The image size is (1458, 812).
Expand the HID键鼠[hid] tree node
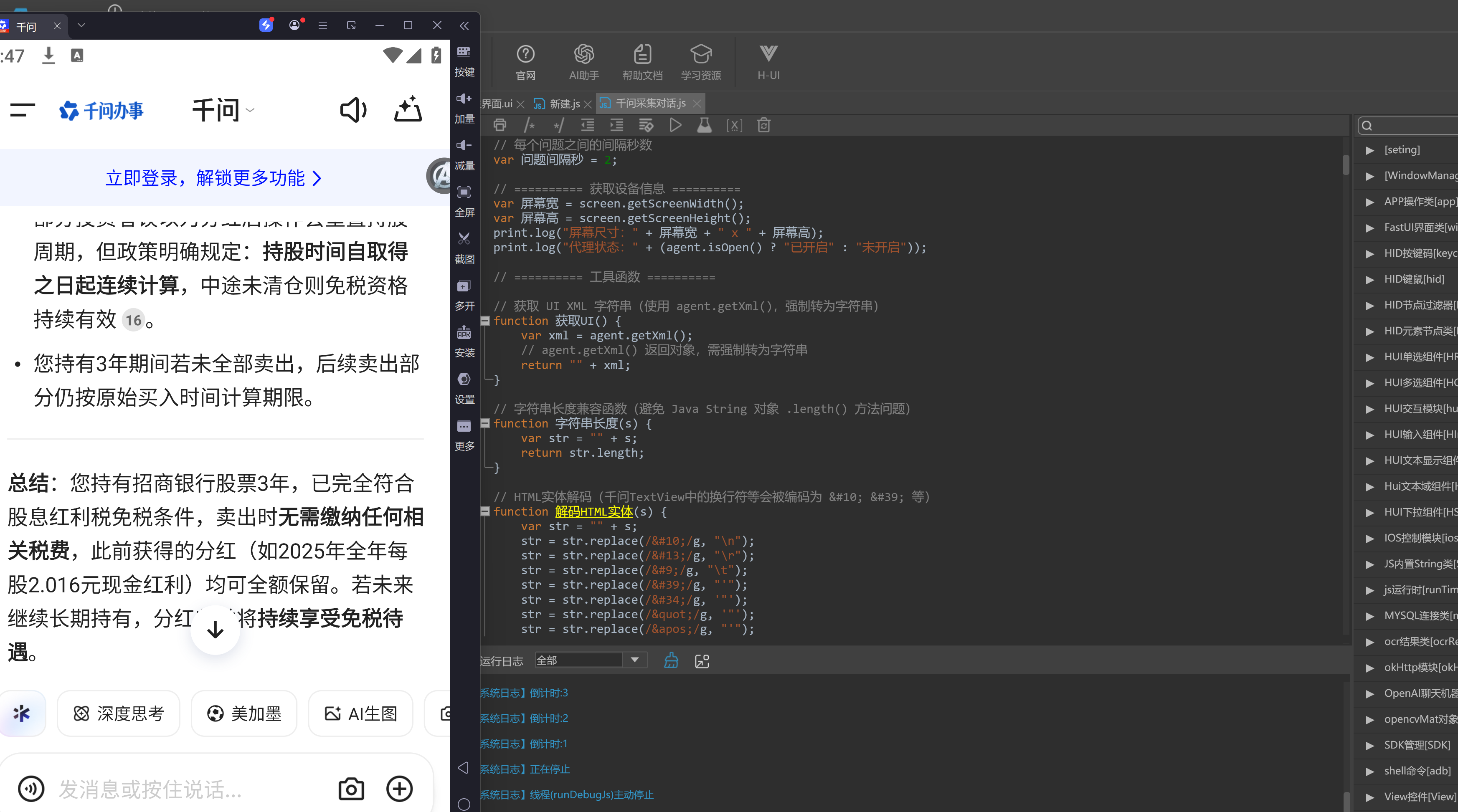coord(1370,280)
